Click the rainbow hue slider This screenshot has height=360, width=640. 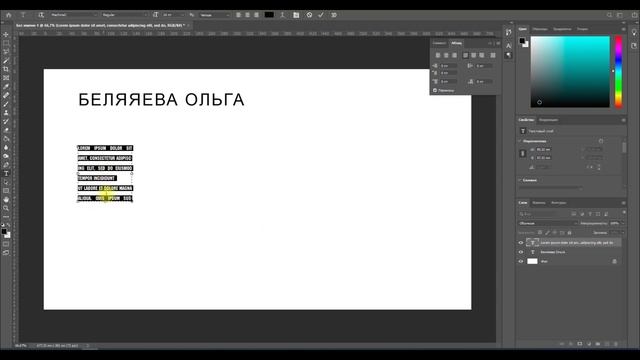point(619,72)
